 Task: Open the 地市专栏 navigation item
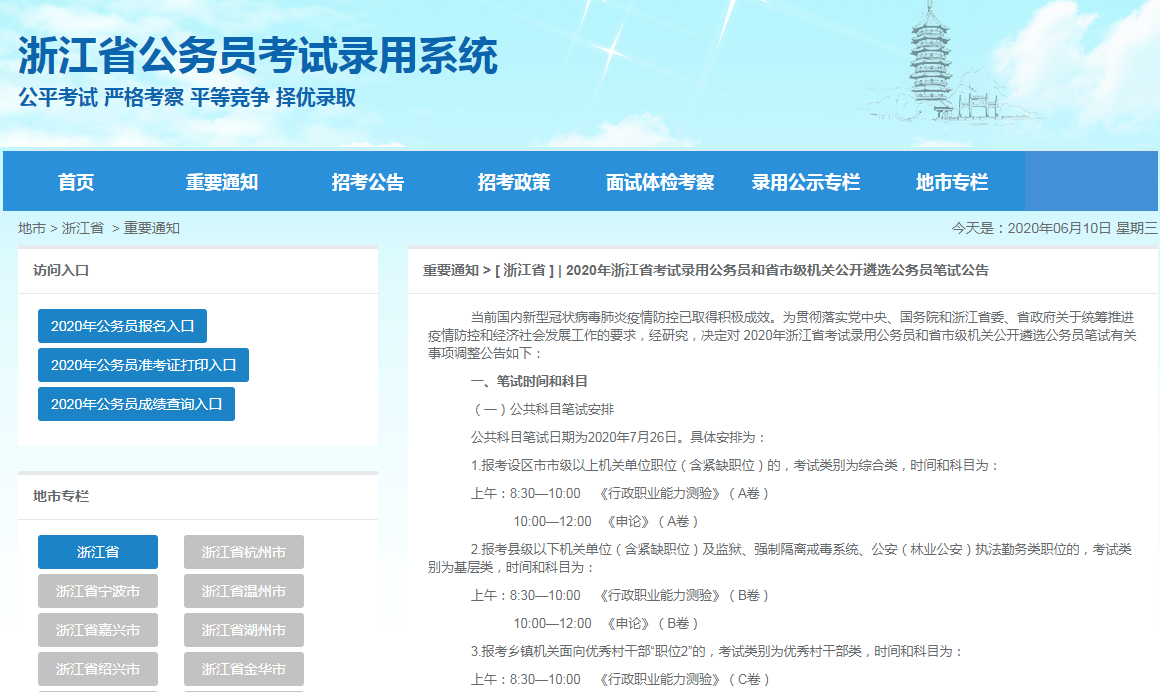click(x=952, y=182)
